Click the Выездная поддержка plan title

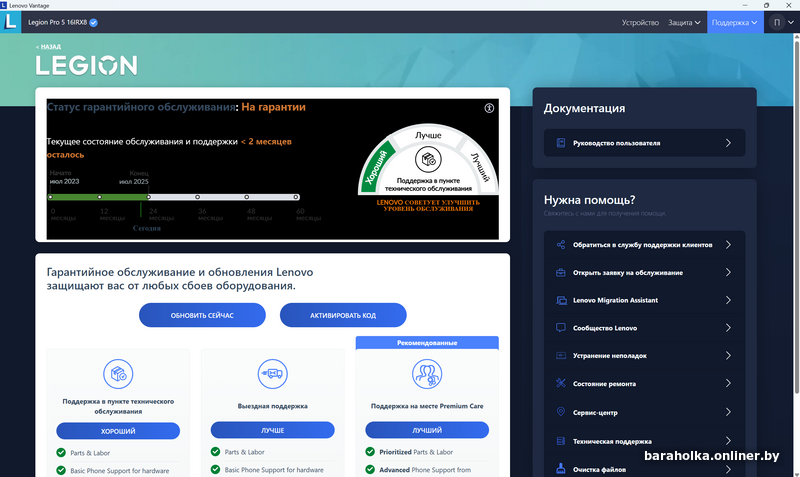tap(272, 406)
